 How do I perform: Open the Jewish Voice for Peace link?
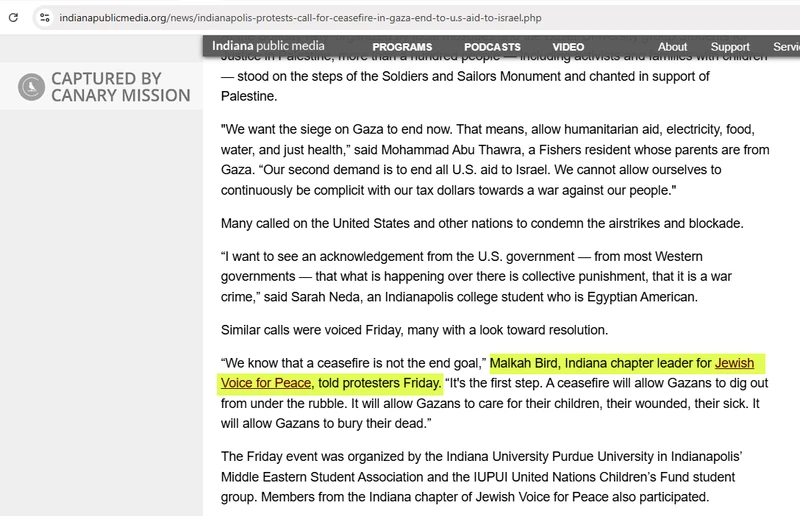[734, 362]
